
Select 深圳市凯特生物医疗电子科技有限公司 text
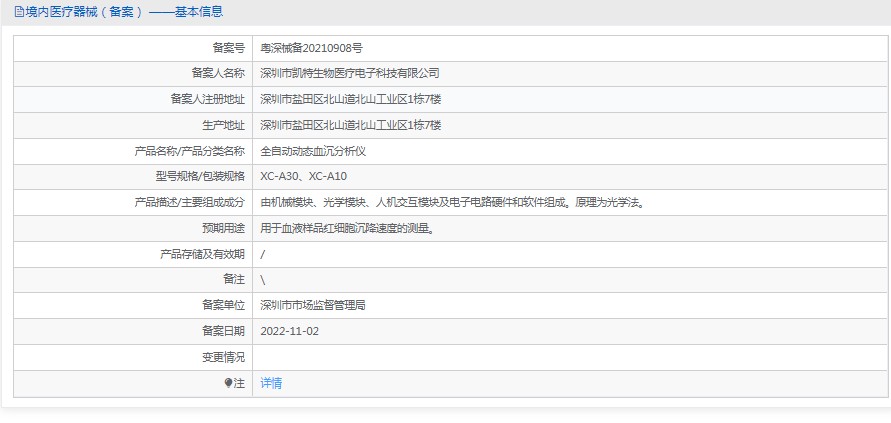pos(349,74)
